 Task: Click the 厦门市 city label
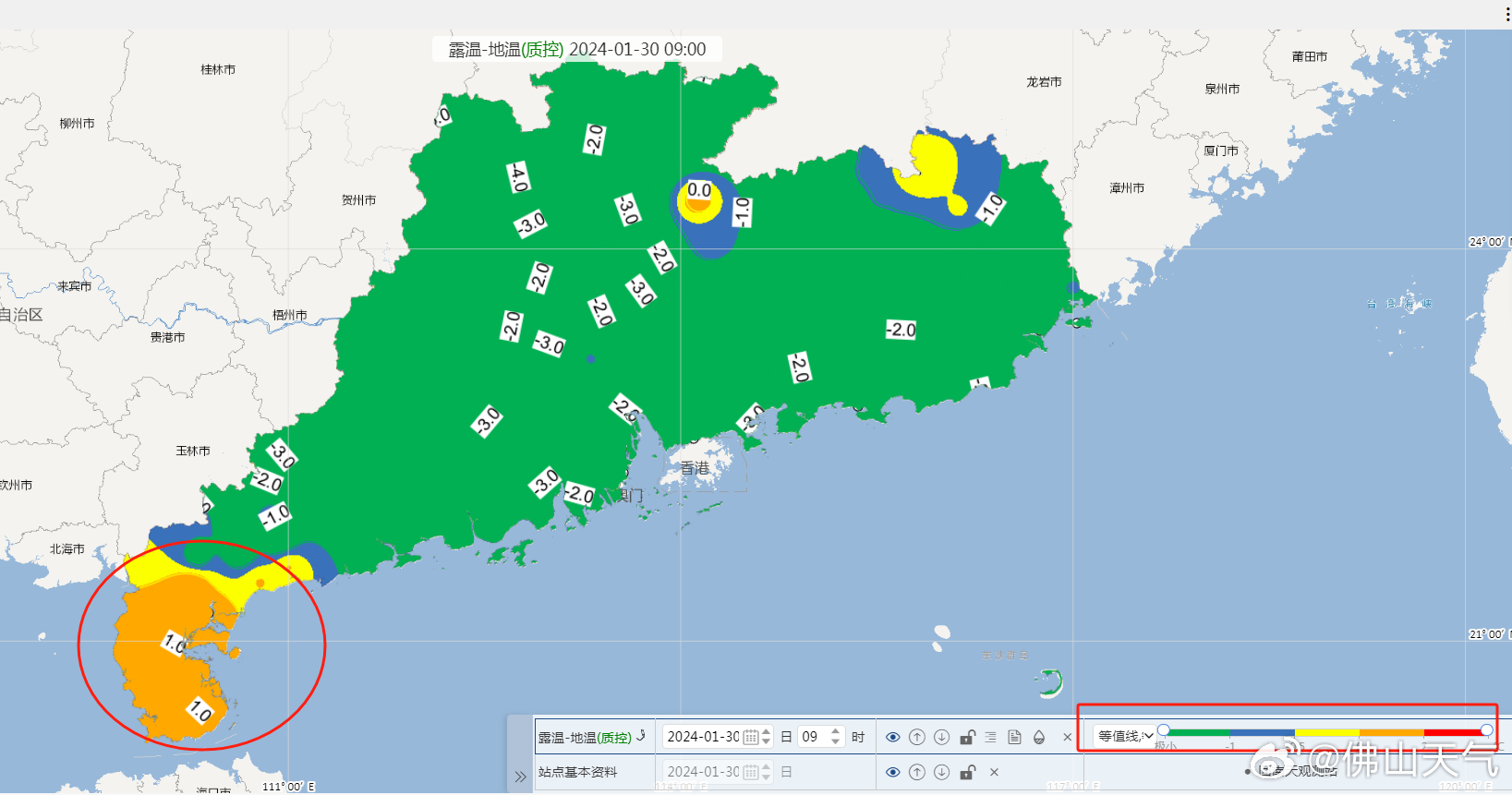pos(1221,151)
